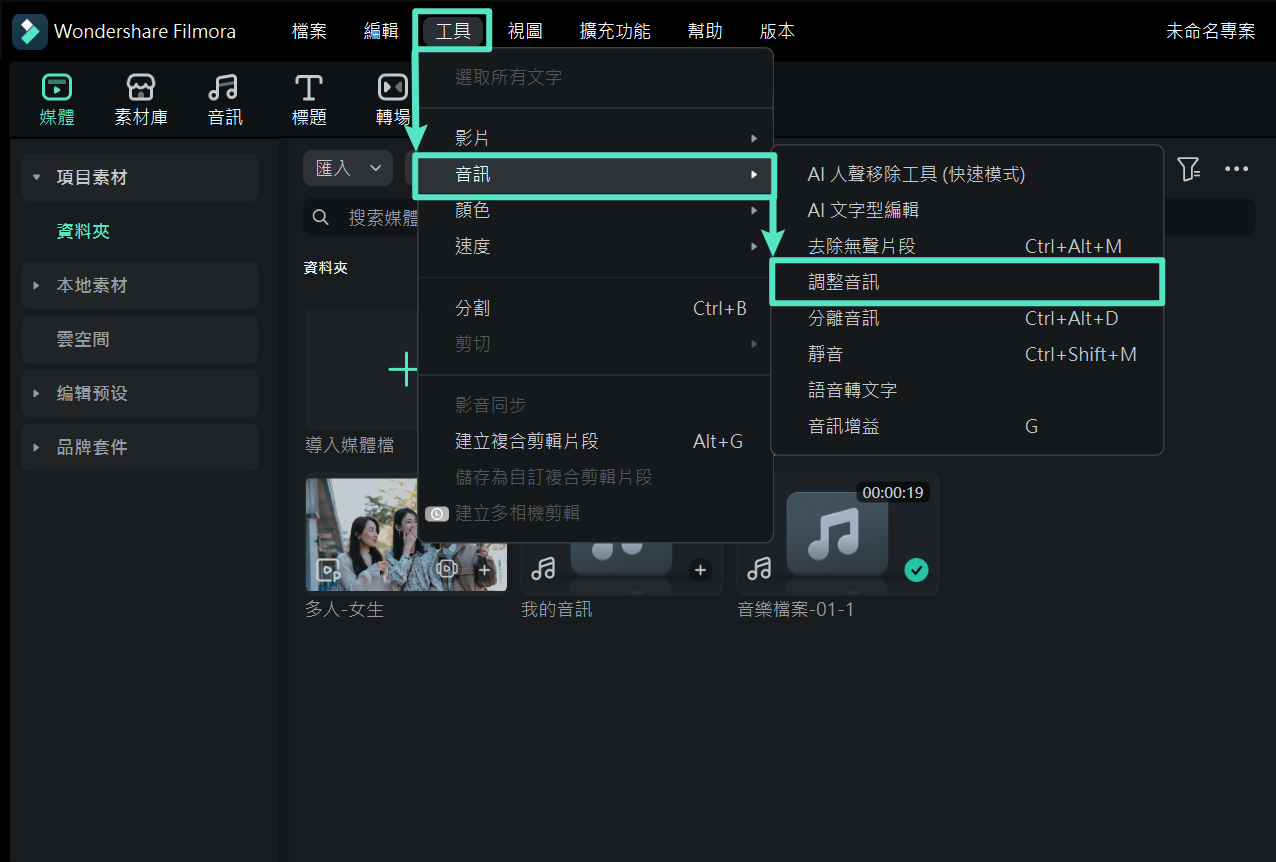Open the 素材庫 stock library icon

click(141, 88)
